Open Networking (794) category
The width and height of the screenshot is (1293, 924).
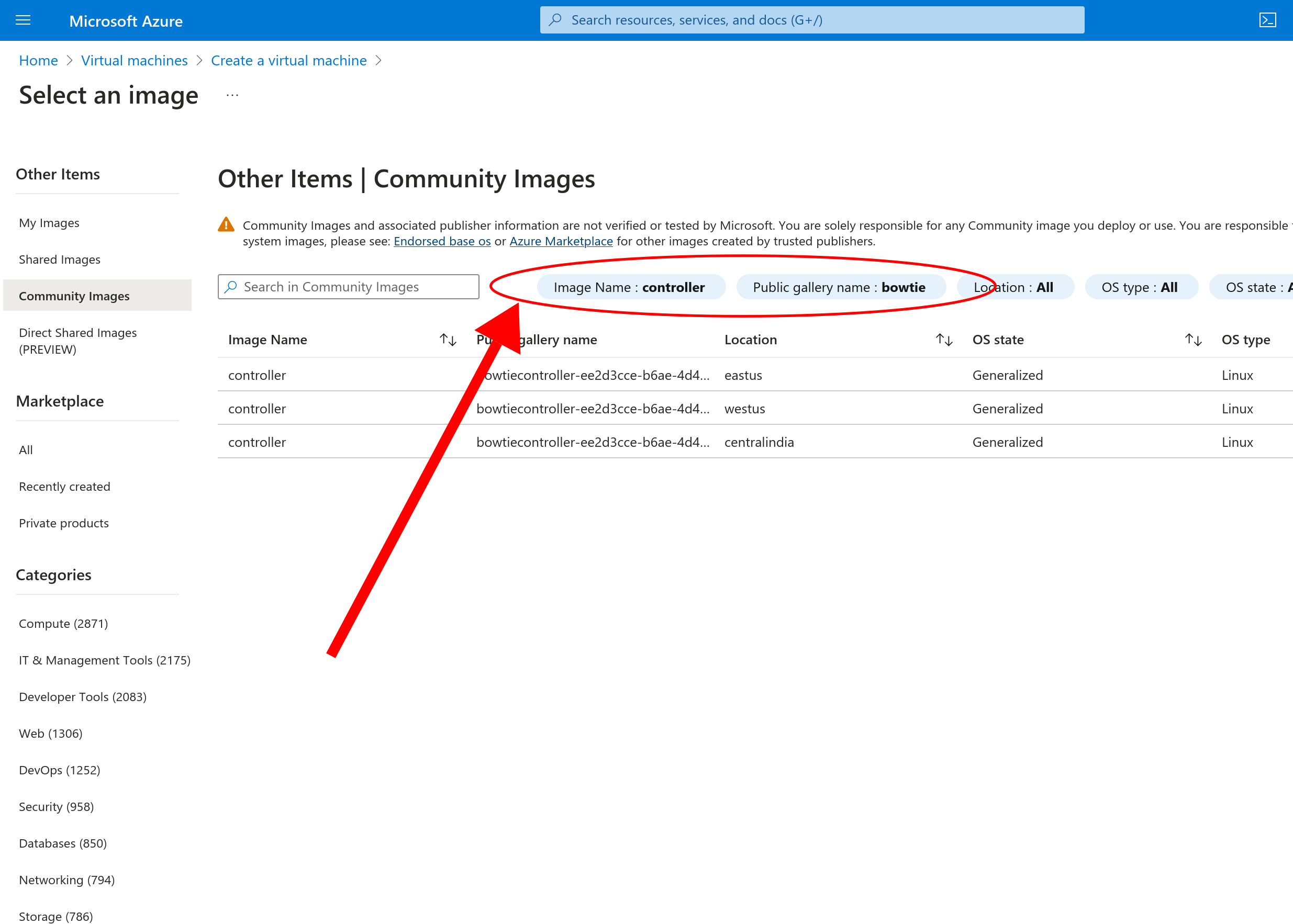[66, 880]
